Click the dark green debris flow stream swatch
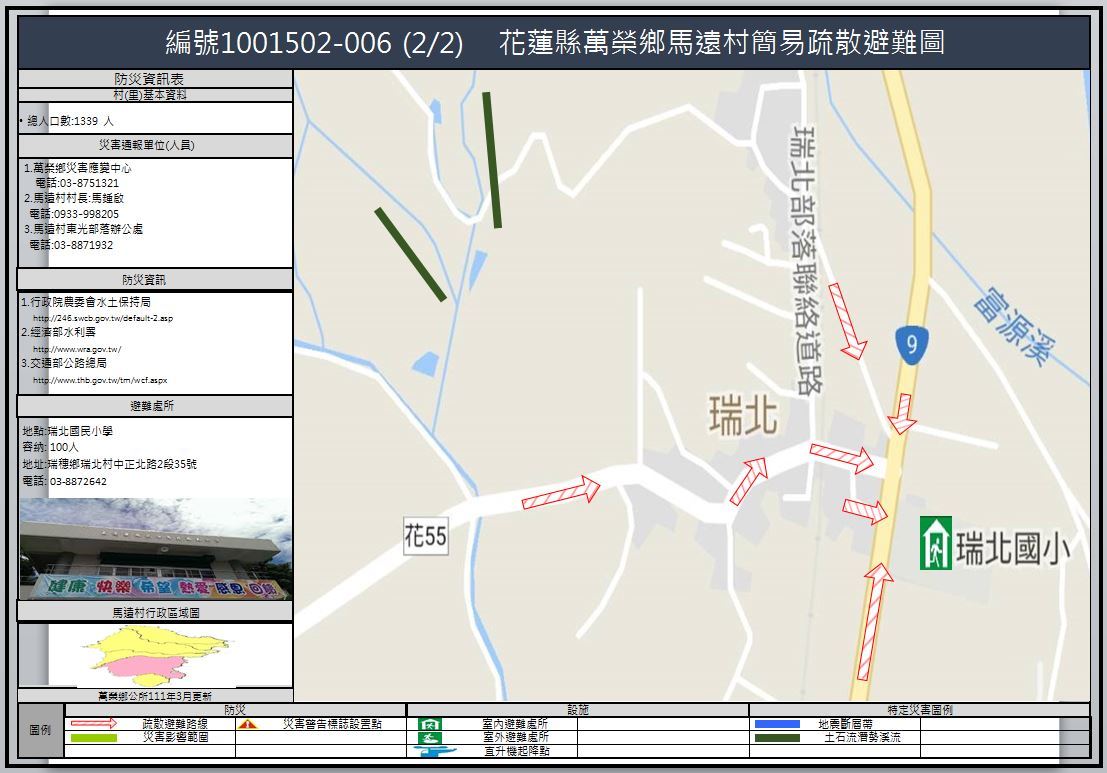The width and height of the screenshot is (1107, 773). 777,737
